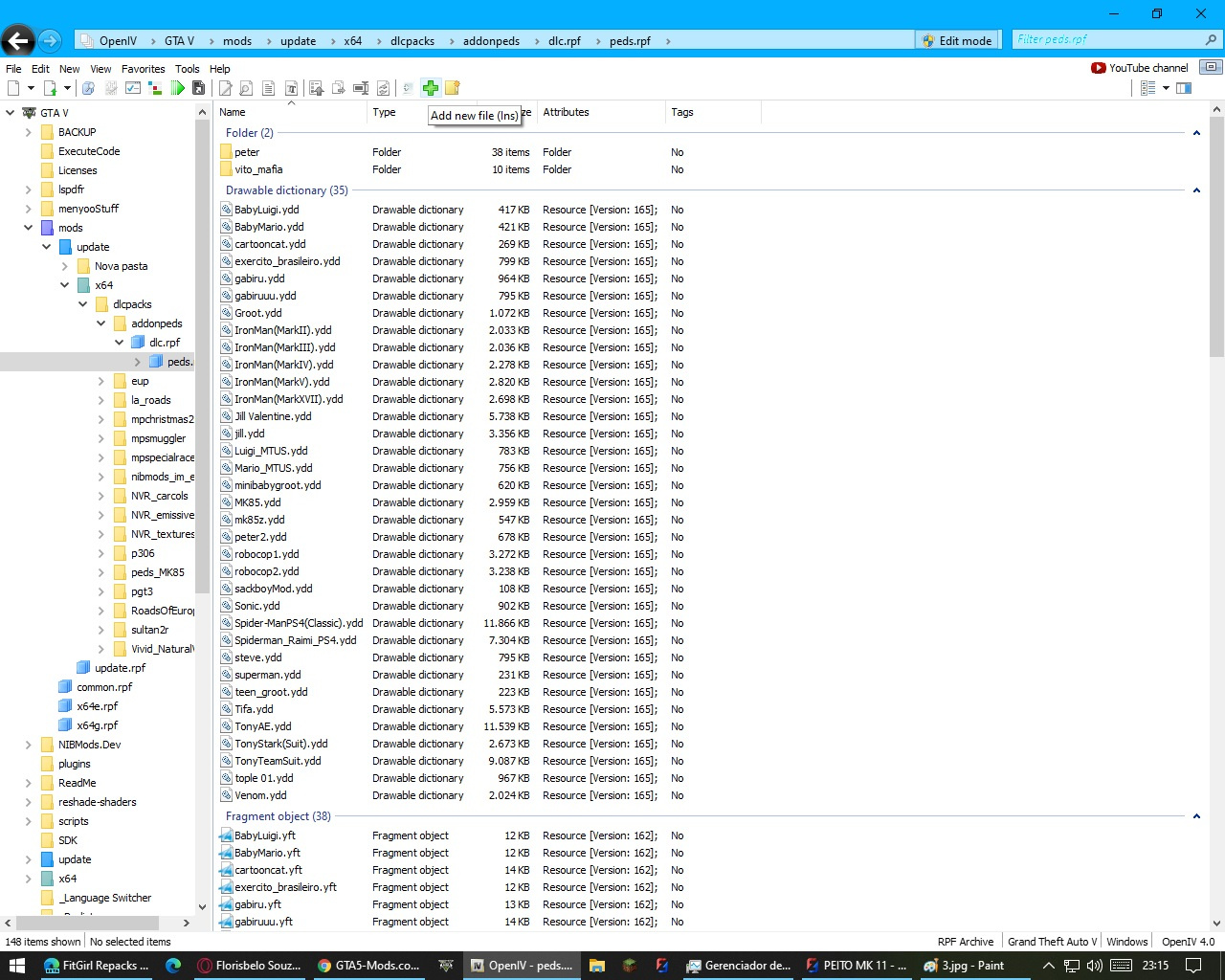Viewport: 1225px width, 980px height.
Task: Click the Import file icon with green arrow
Action: (x=50, y=88)
